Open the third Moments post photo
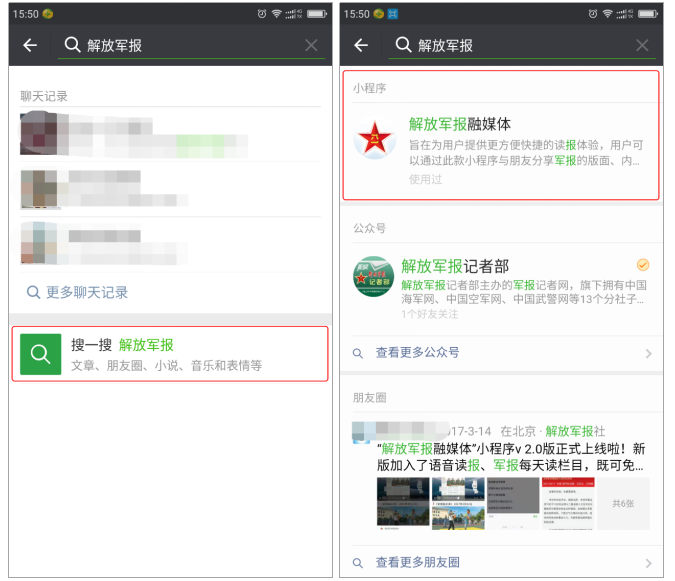675x581 pixels. click(513, 503)
